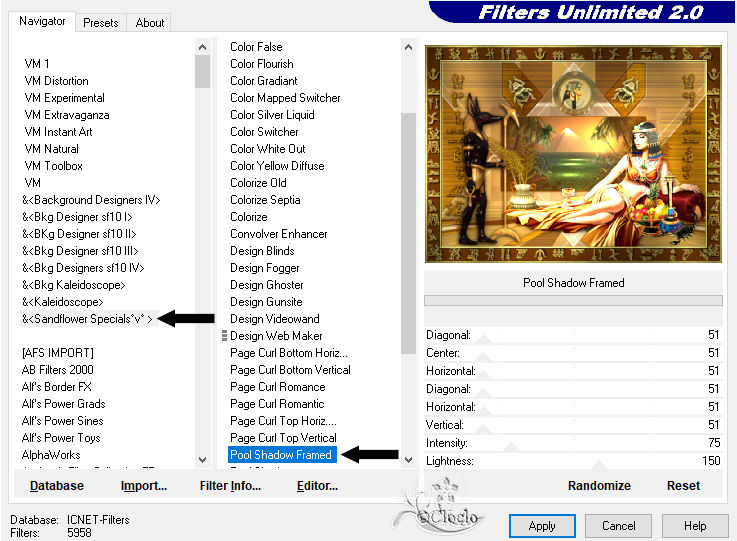The width and height of the screenshot is (737, 541).
Task: Select the &<Sandflower Specials°v° > category
Action: point(87,319)
